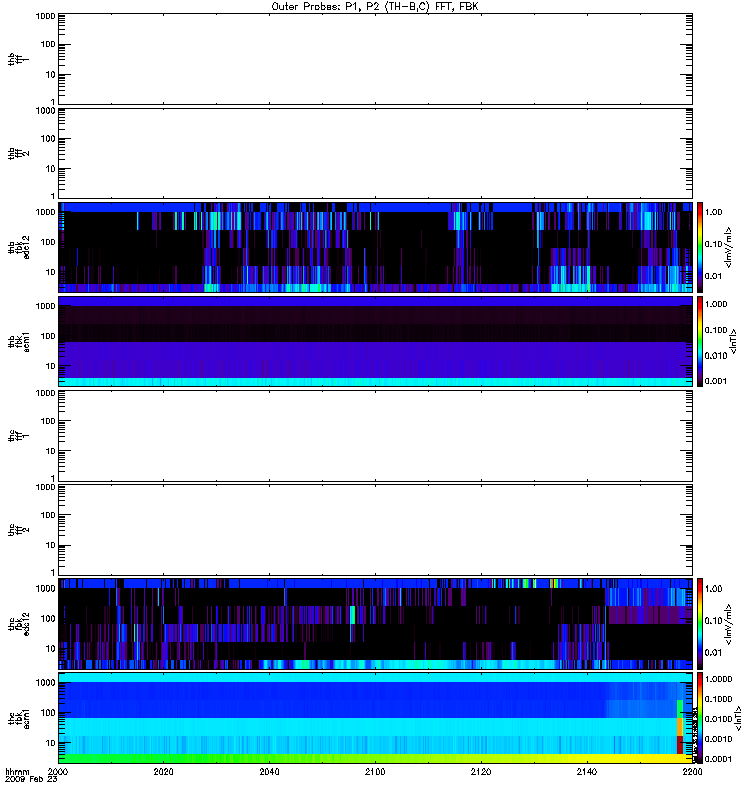The height and width of the screenshot is (800, 750).
Task: Click the '2009 Feb 23' date label
Action: (31, 779)
